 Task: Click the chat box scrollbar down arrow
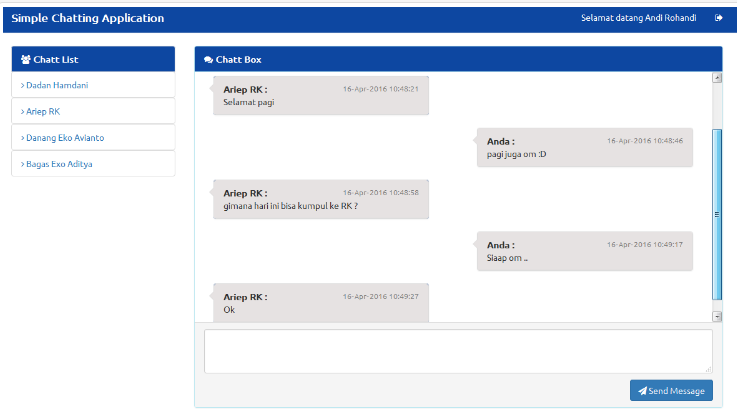tap(717, 316)
